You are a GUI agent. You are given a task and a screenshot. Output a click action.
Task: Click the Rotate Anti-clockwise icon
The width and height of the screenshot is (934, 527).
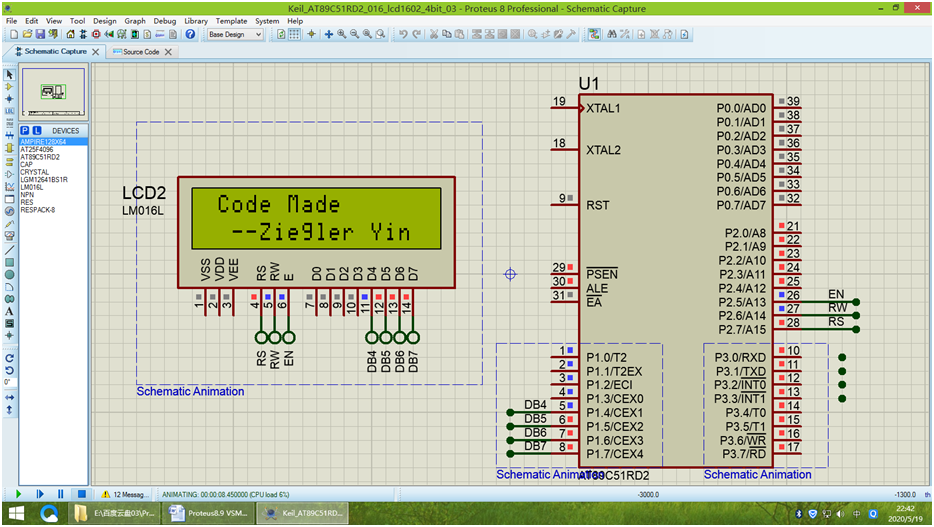tap(9, 370)
